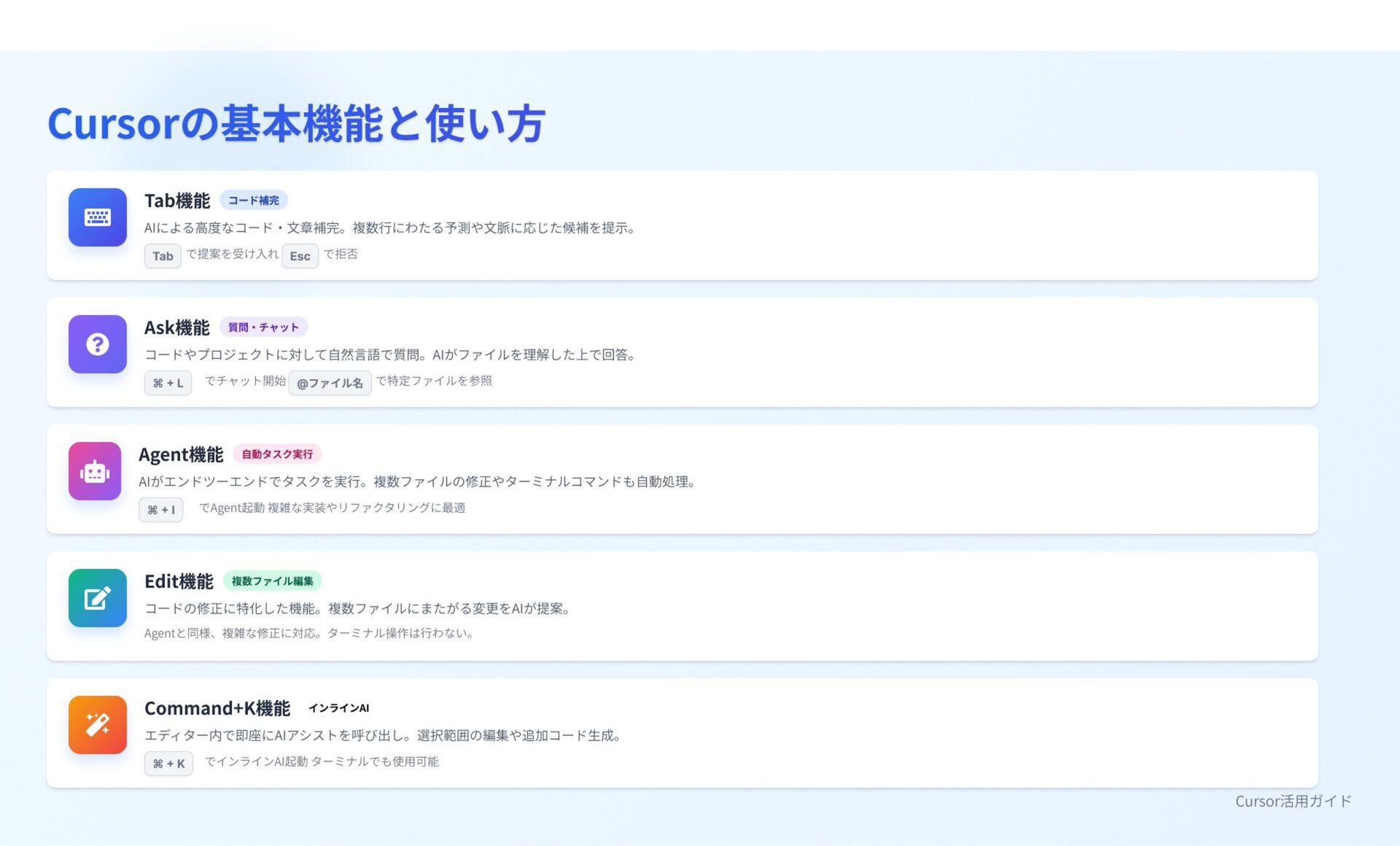
Task: Click the green edit pencil icon for Edit機能
Action: pos(98,598)
